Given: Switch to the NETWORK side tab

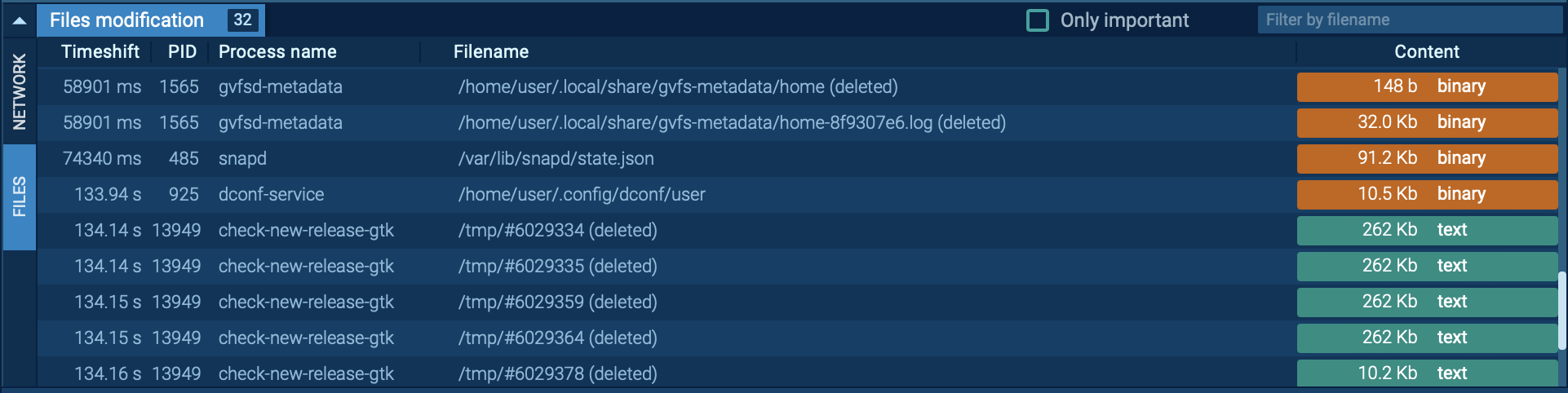Looking at the screenshot, I should click(20, 91).
